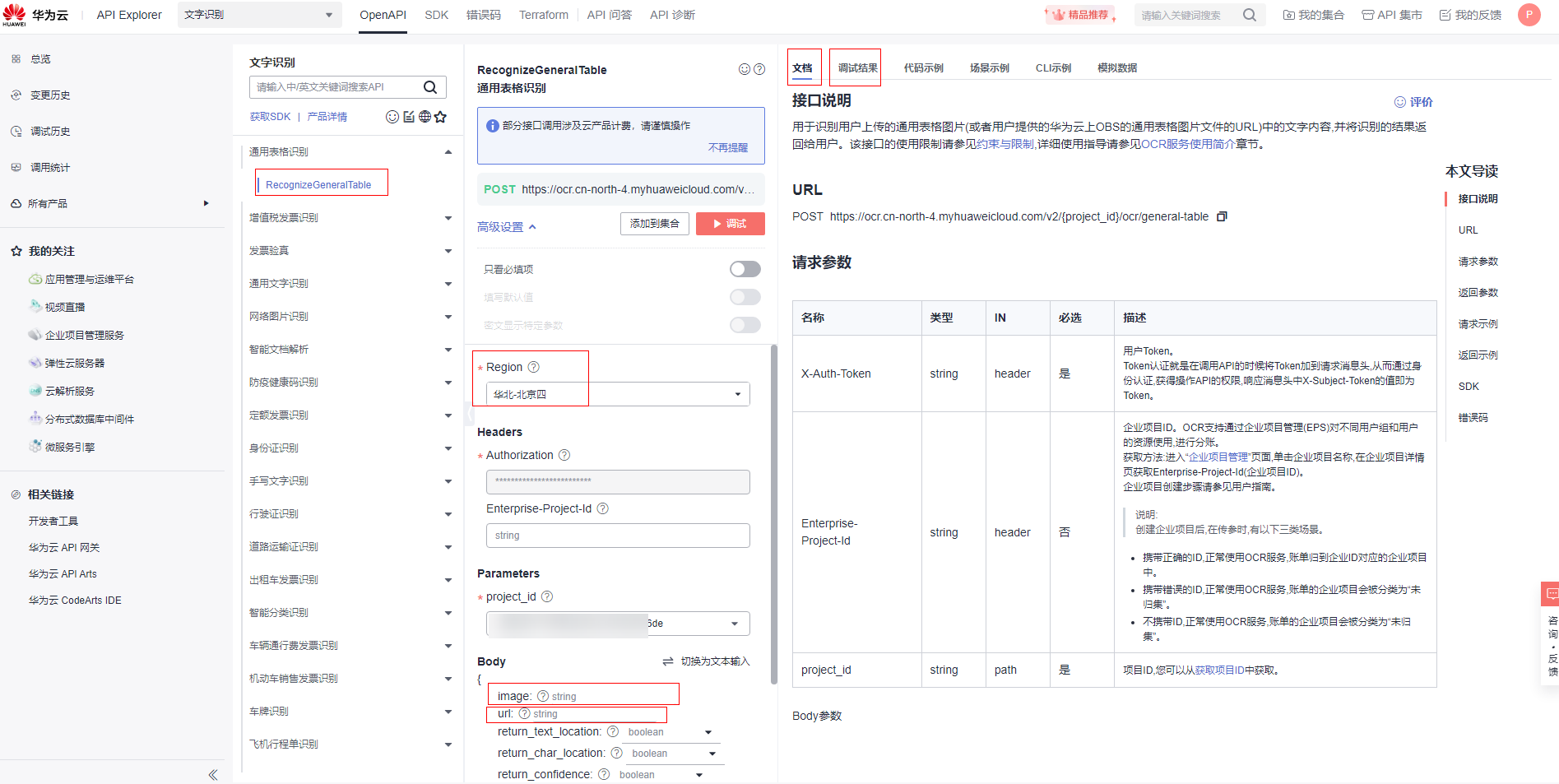1559x784 pixels.
Task: Open 调试历史 in left sidebar
Action: (x=50, y=132)
